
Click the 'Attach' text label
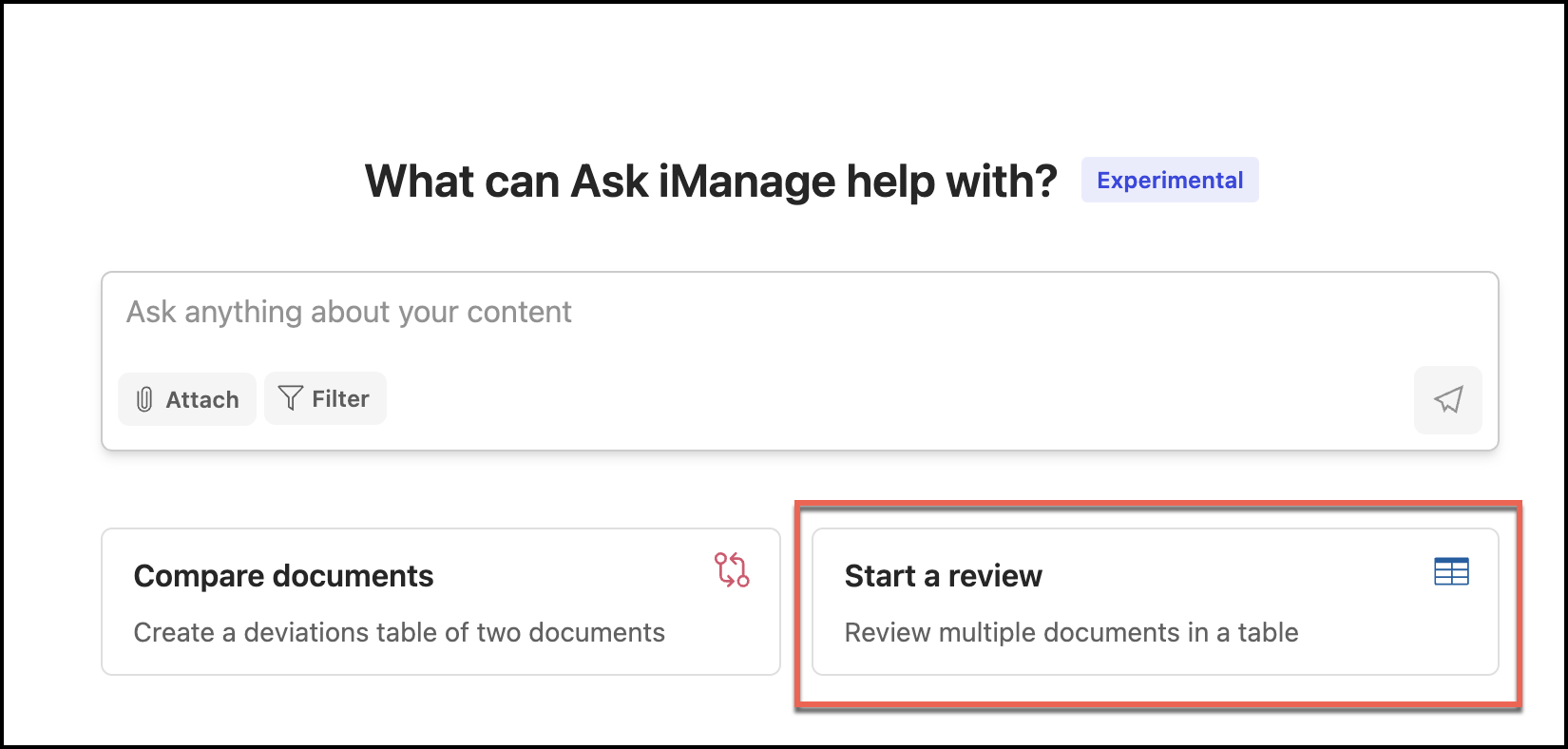[202, 400]
